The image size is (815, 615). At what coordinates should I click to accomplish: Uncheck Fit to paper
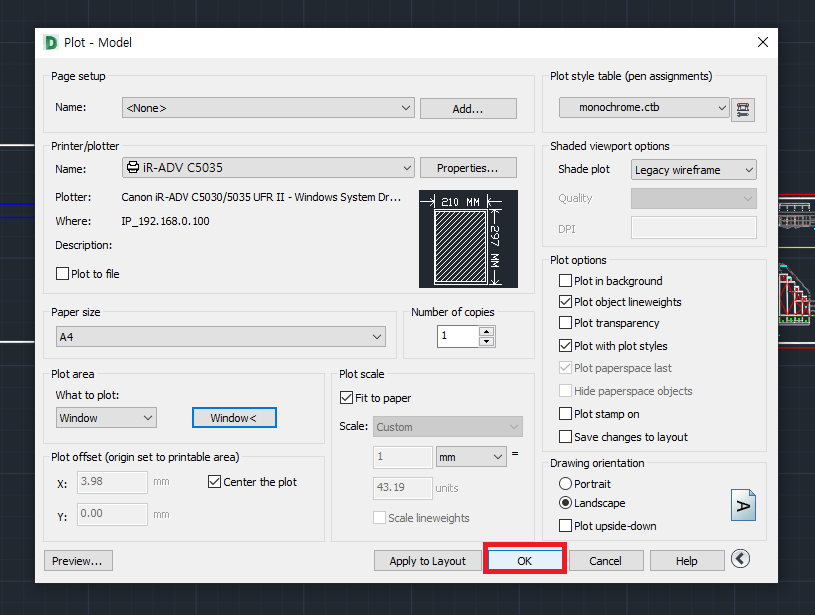346,398
